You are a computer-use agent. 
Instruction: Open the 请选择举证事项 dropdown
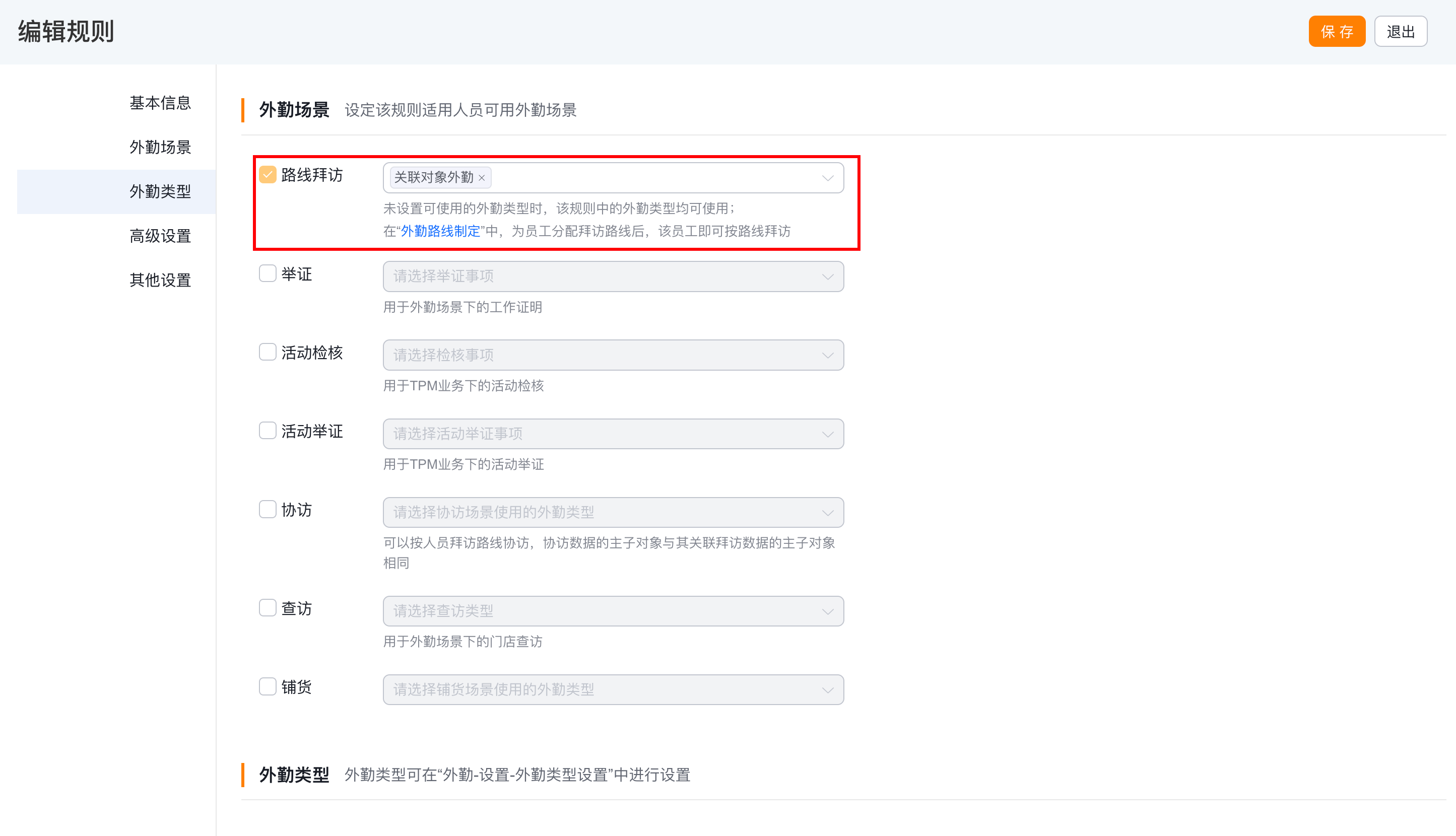(x=614, y=277)
